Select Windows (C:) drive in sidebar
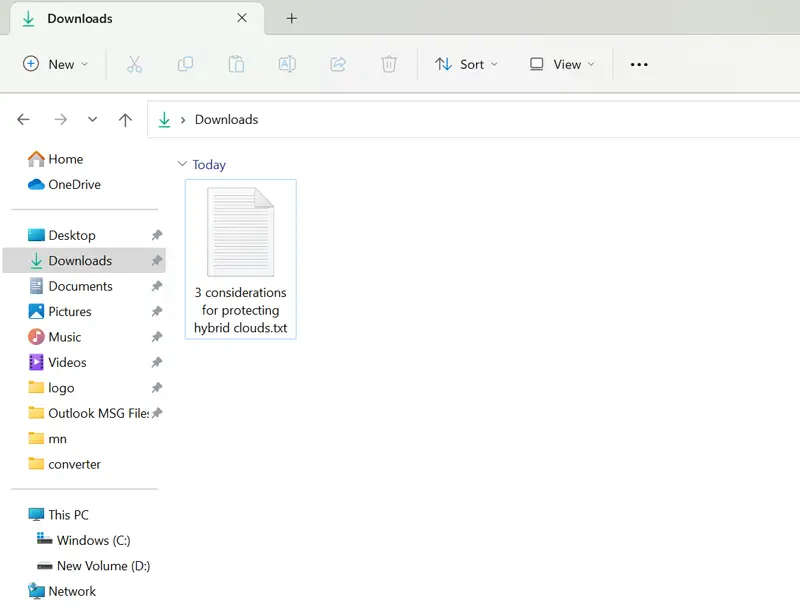Image resolution: width=800 pixels, height=613 pixels. [x=93, y=540]
